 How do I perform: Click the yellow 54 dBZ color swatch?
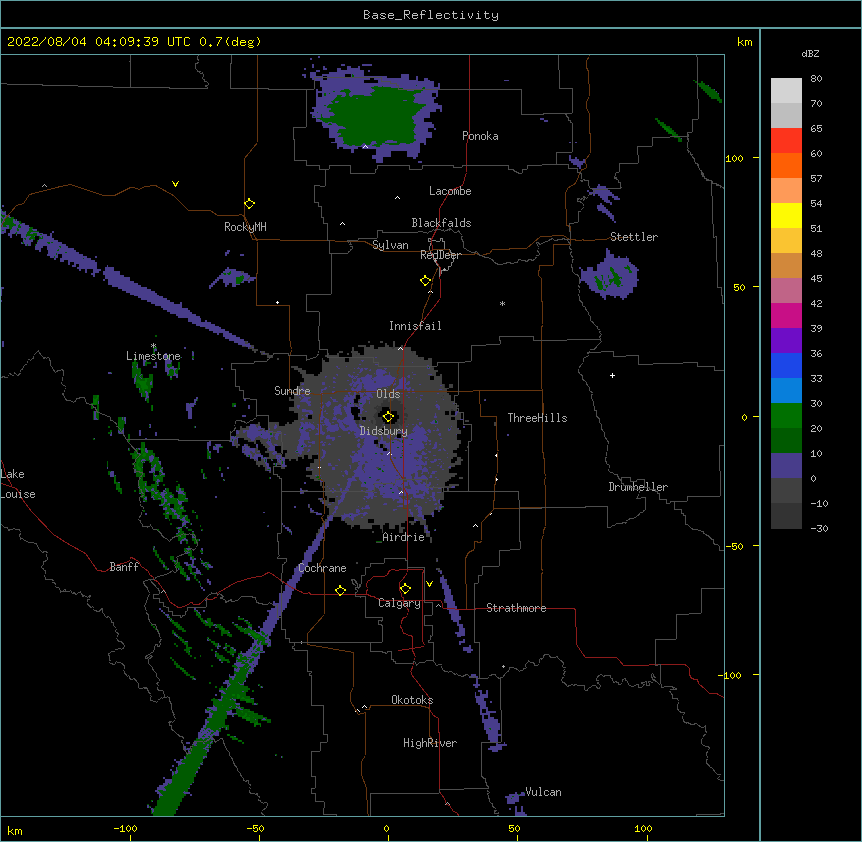point(786,215)
